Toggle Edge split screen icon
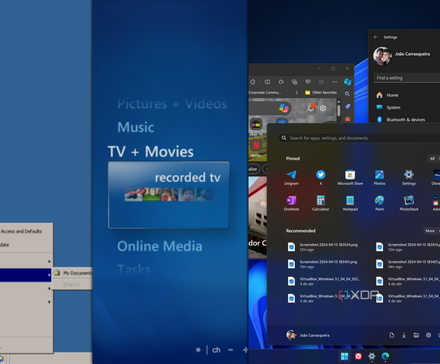440x364 pixels. pos(267,82)
